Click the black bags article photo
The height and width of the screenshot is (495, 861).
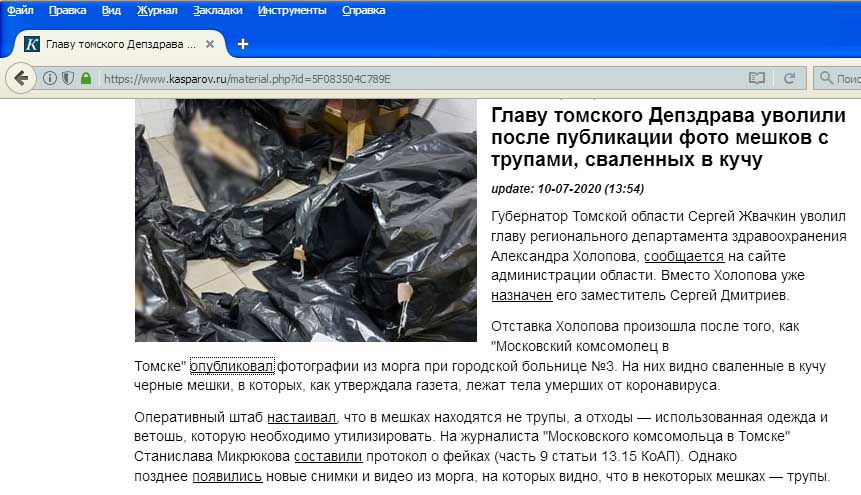coord(306,220)
